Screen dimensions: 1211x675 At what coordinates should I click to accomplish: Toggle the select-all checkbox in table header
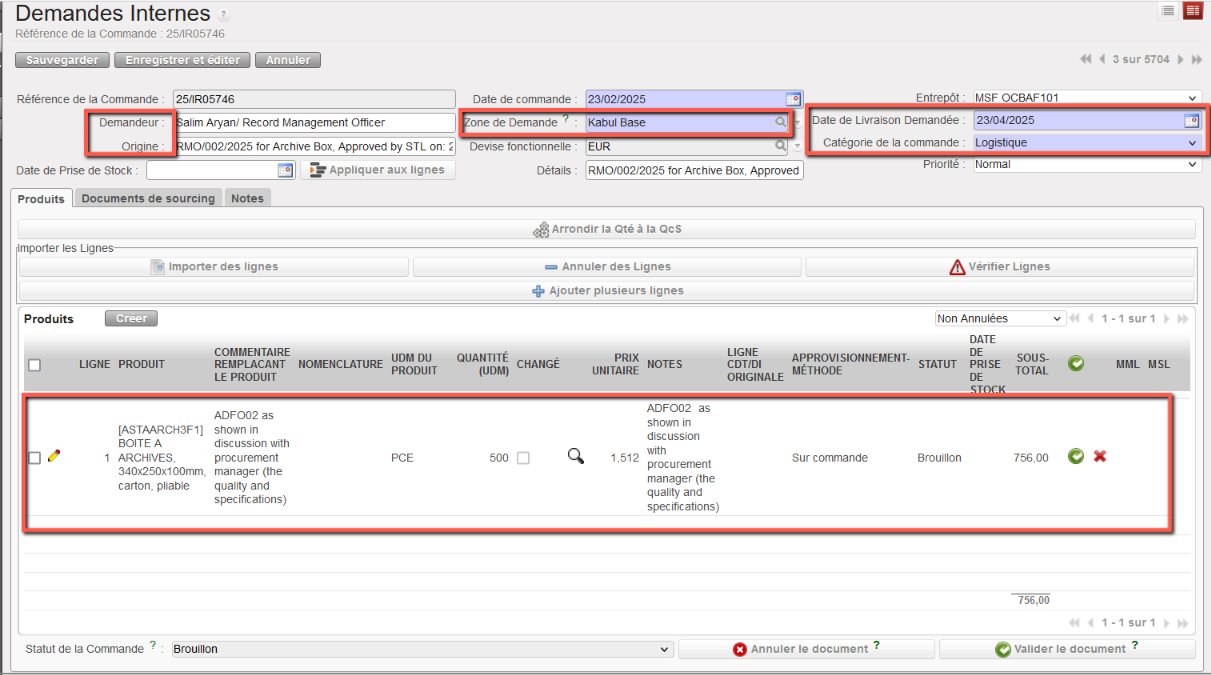tap(34, 365)
